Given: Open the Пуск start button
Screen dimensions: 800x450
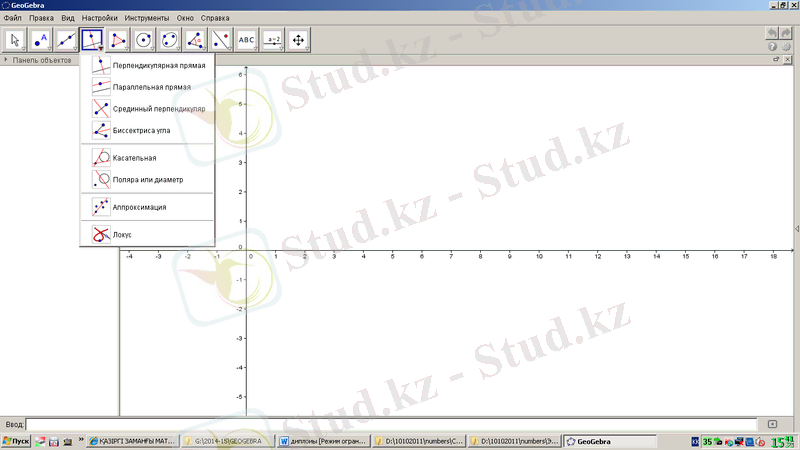Looking at the screenshot, I should click(x=16, y=441).
